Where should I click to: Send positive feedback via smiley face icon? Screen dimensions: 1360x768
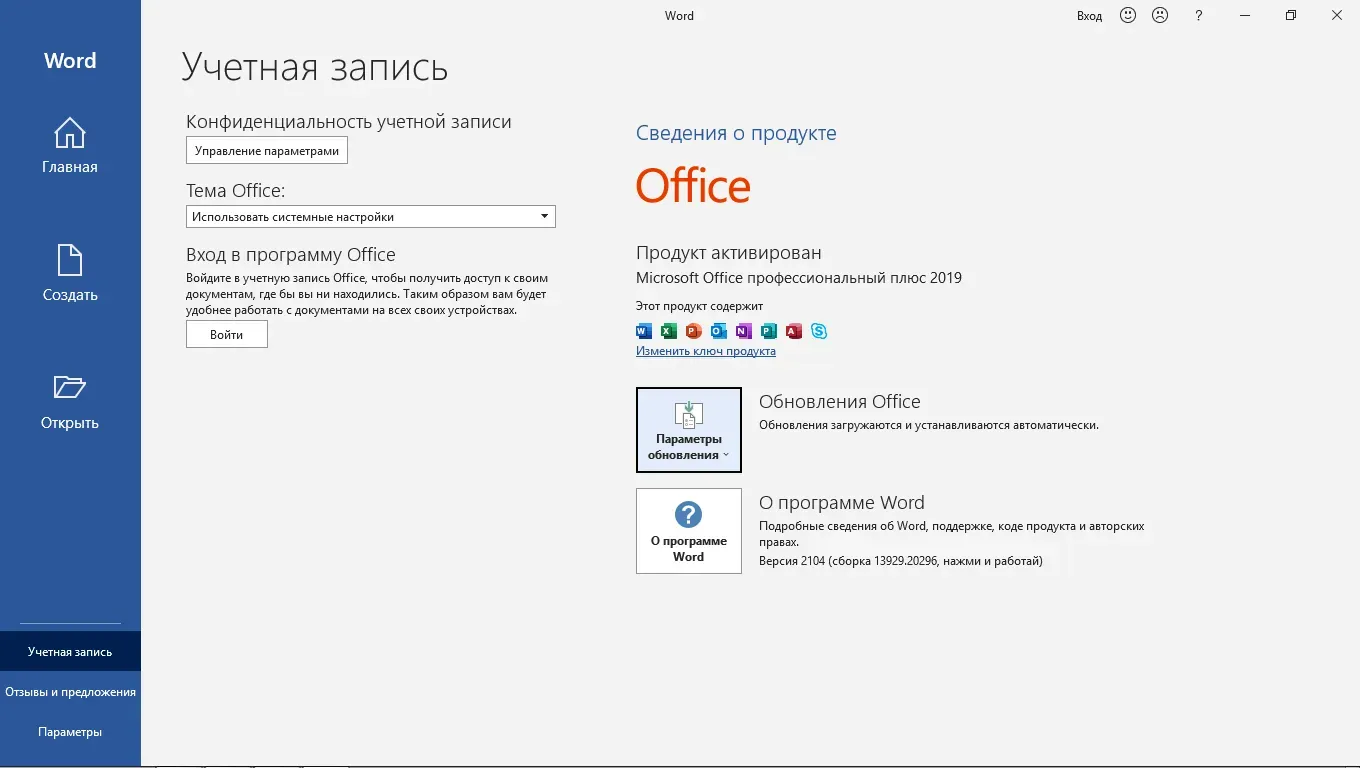pos(1128,15)
